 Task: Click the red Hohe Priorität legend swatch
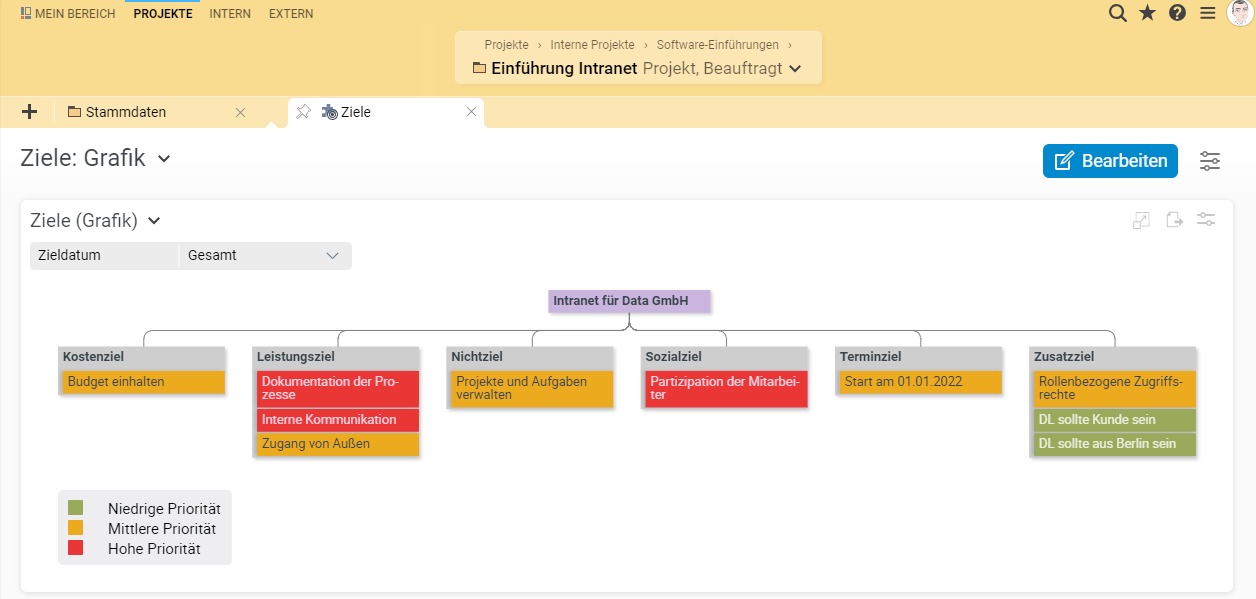tap(75, 548)
